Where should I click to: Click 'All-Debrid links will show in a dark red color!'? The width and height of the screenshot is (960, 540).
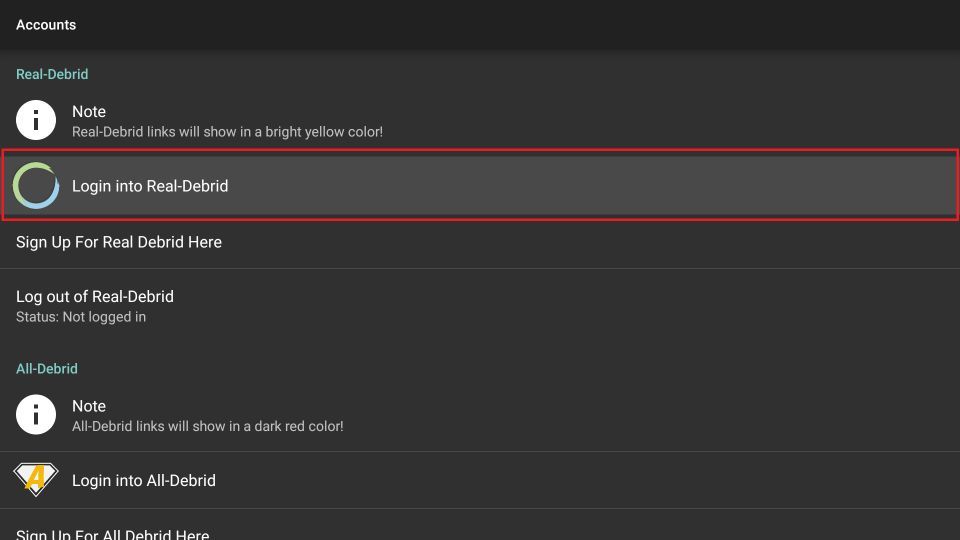[208, 426]
